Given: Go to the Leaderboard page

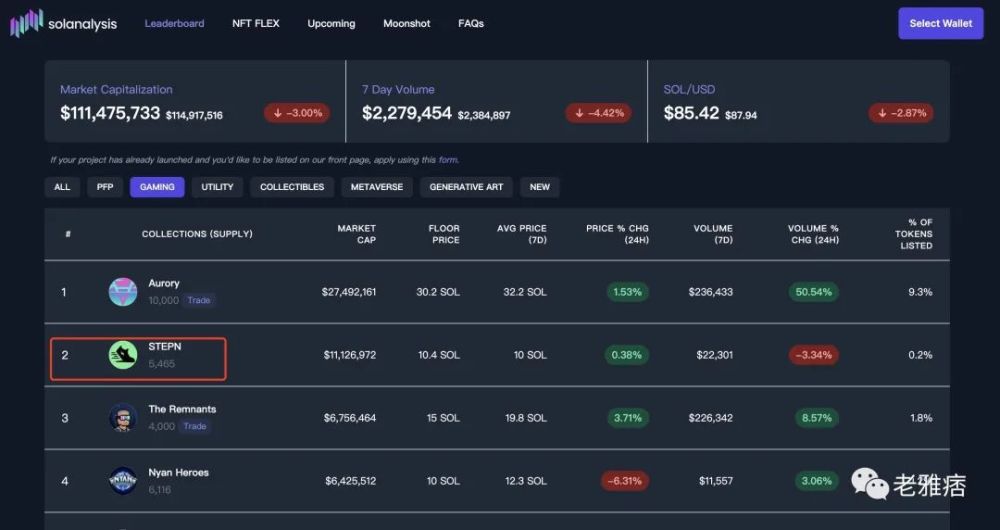Looking at the screenshot, I should point(174,24).
